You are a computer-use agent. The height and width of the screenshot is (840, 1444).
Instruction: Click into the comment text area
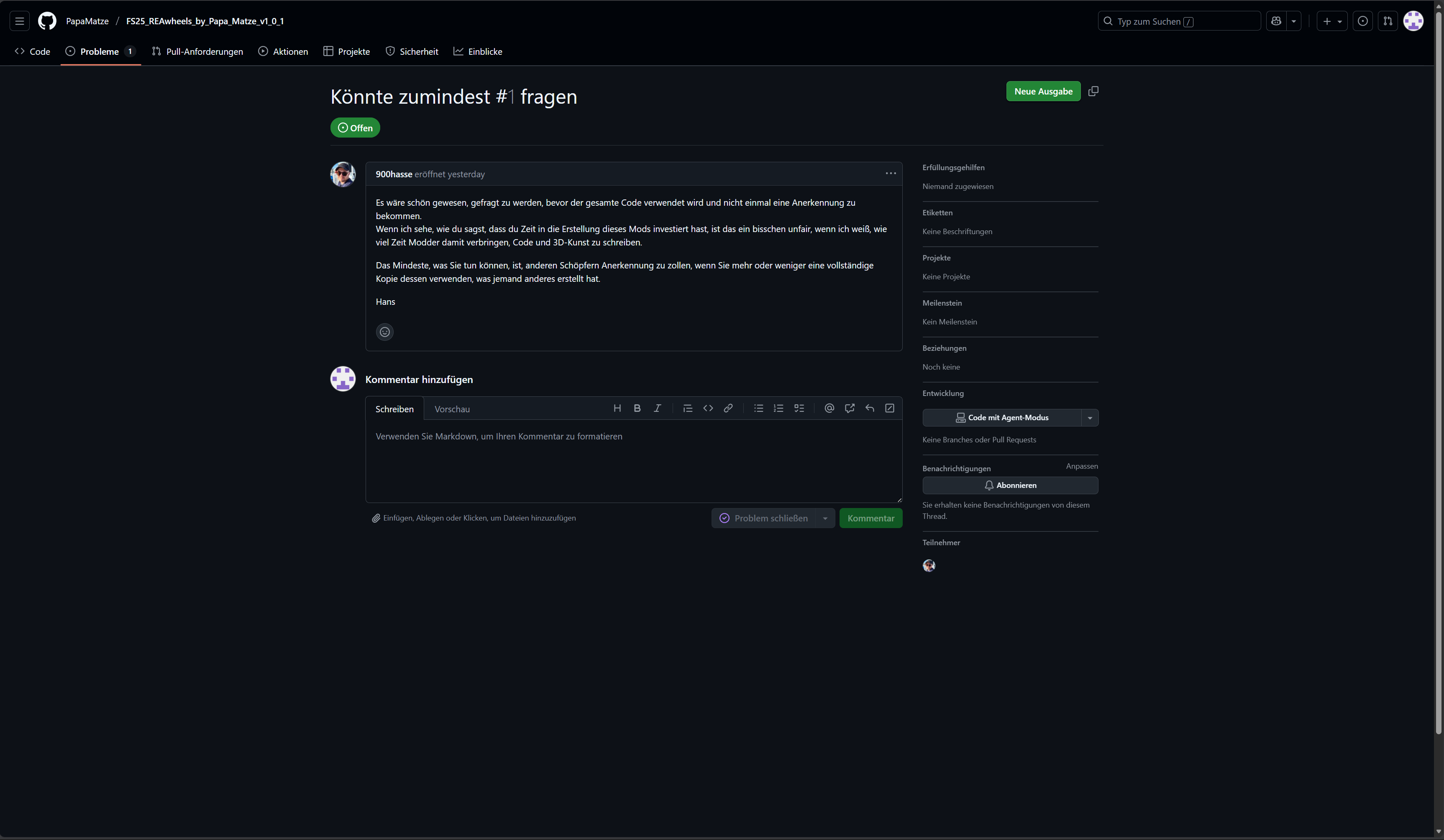tap(633, 461)
